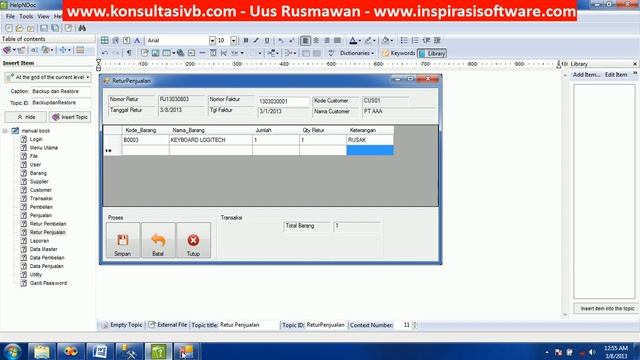This screenshot has width=640, height=360.
Task: Open the Move topic dropdown arrow
Action: point(69,50)
